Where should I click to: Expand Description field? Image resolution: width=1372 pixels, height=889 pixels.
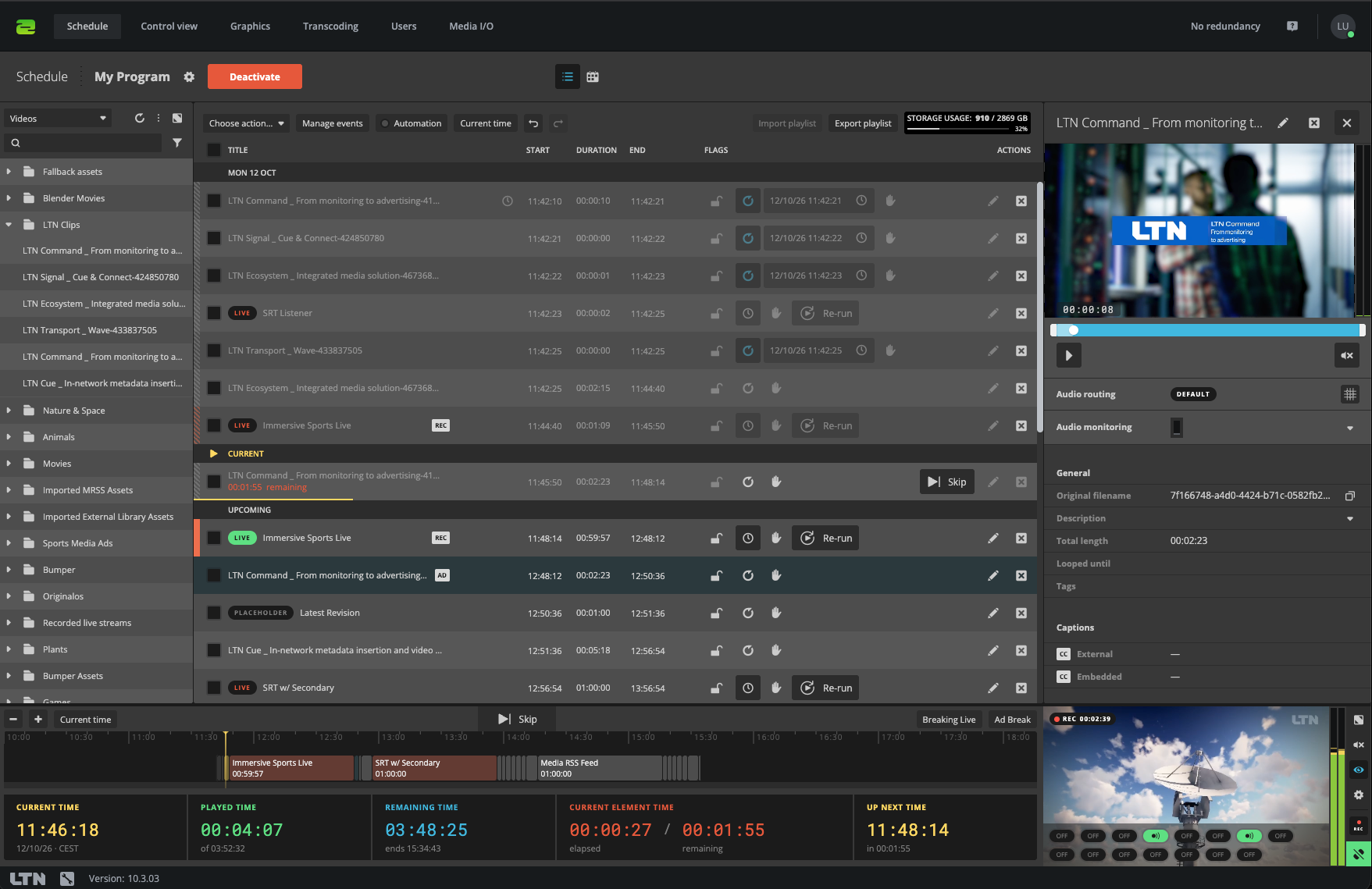(1349, 518)
